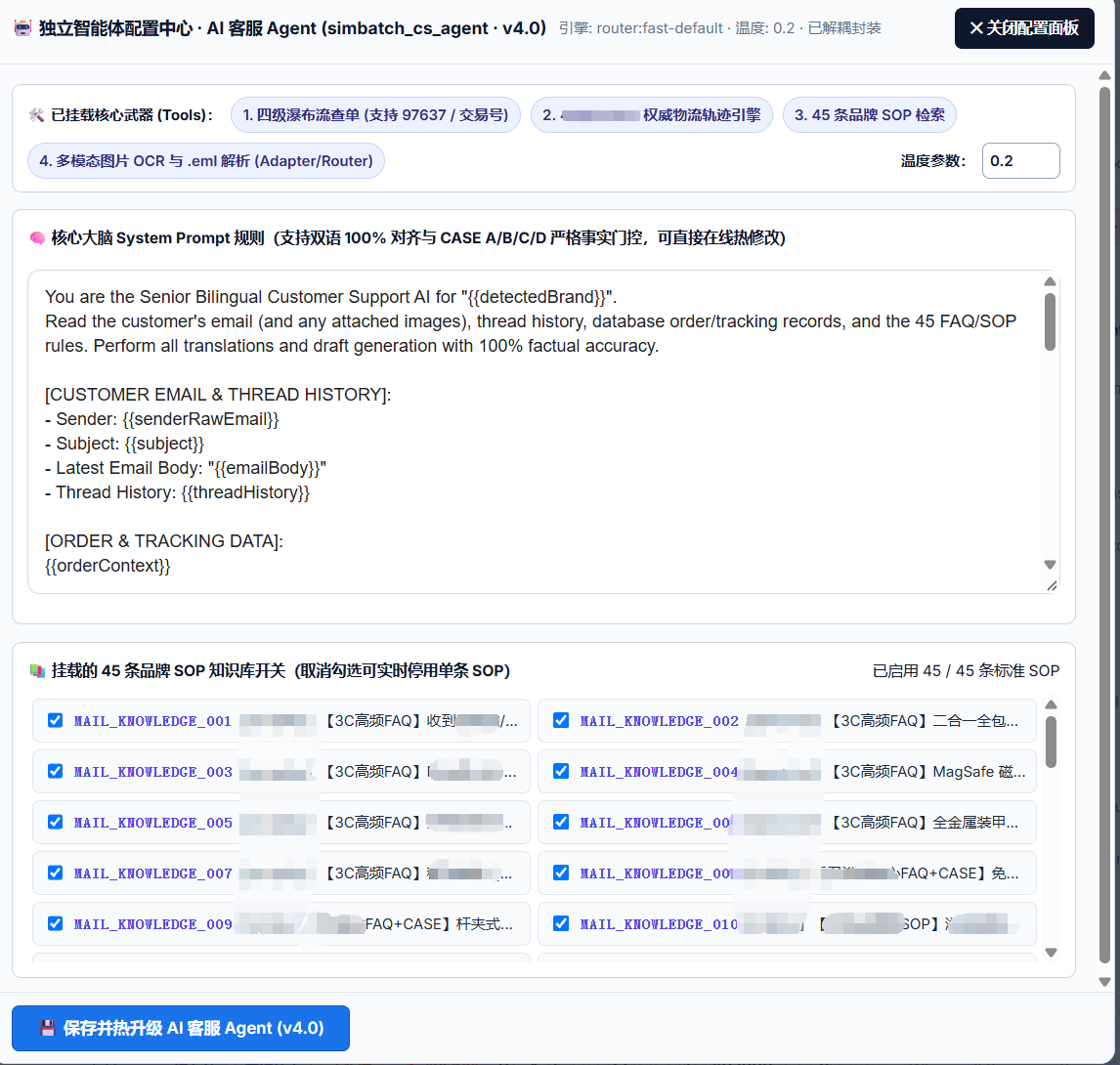Click the prompt line [ORDER & TRACKING DATA]:
The image size is (1120, 1065).
click(x=164, y=541)
